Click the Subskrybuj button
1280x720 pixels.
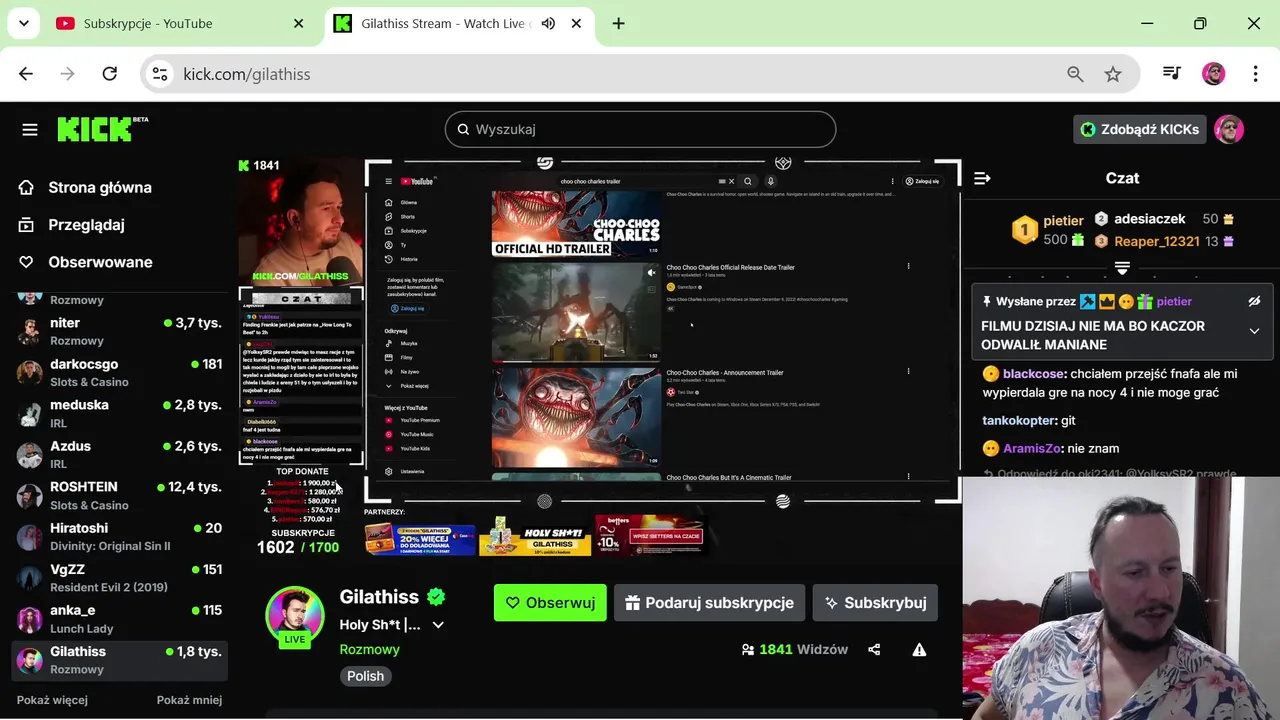coord(875,603)
